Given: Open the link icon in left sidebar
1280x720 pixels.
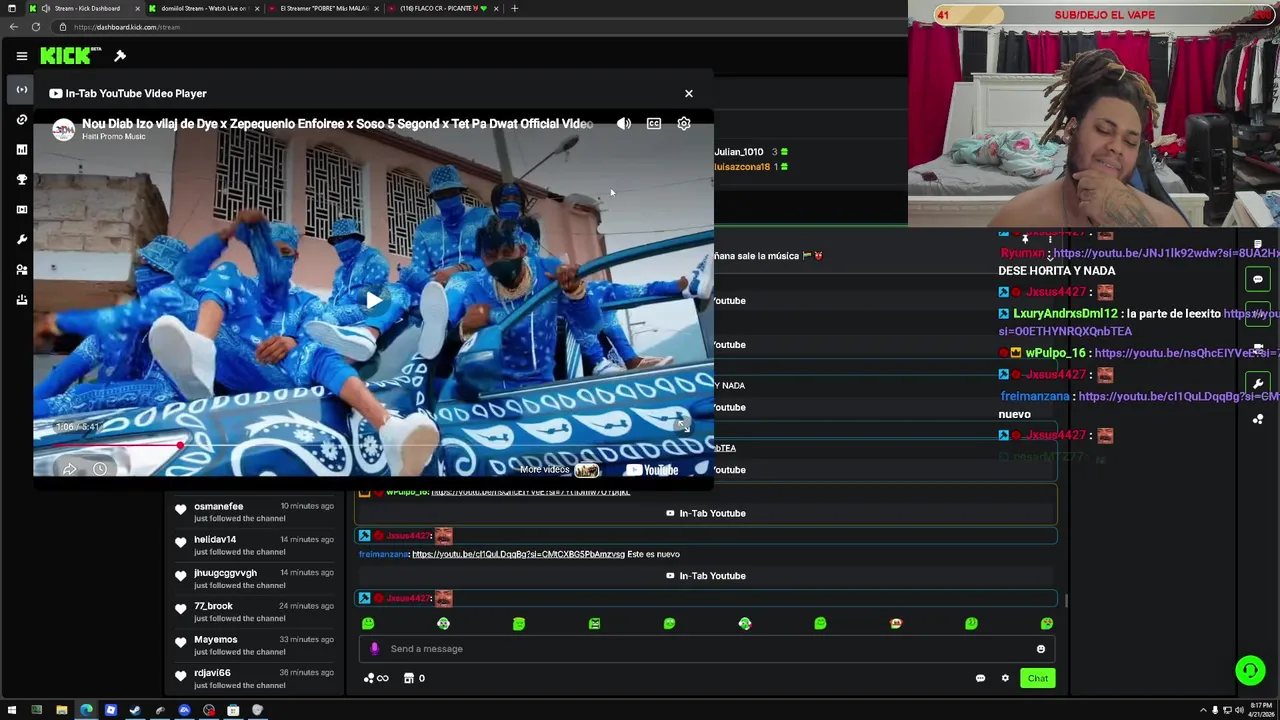Looking at the screenshot, I should tap(21, 120).
